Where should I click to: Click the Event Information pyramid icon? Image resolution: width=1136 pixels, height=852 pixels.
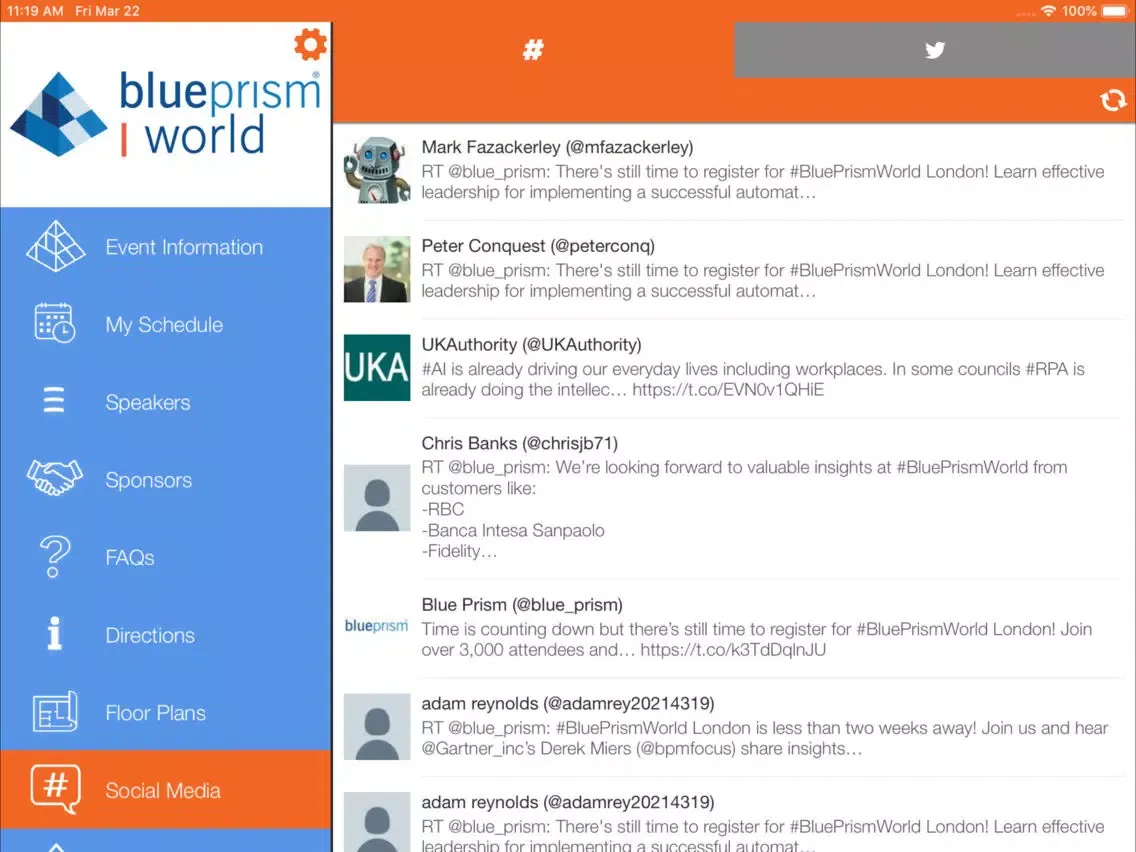pyautogui.click(x=55, y=246)
